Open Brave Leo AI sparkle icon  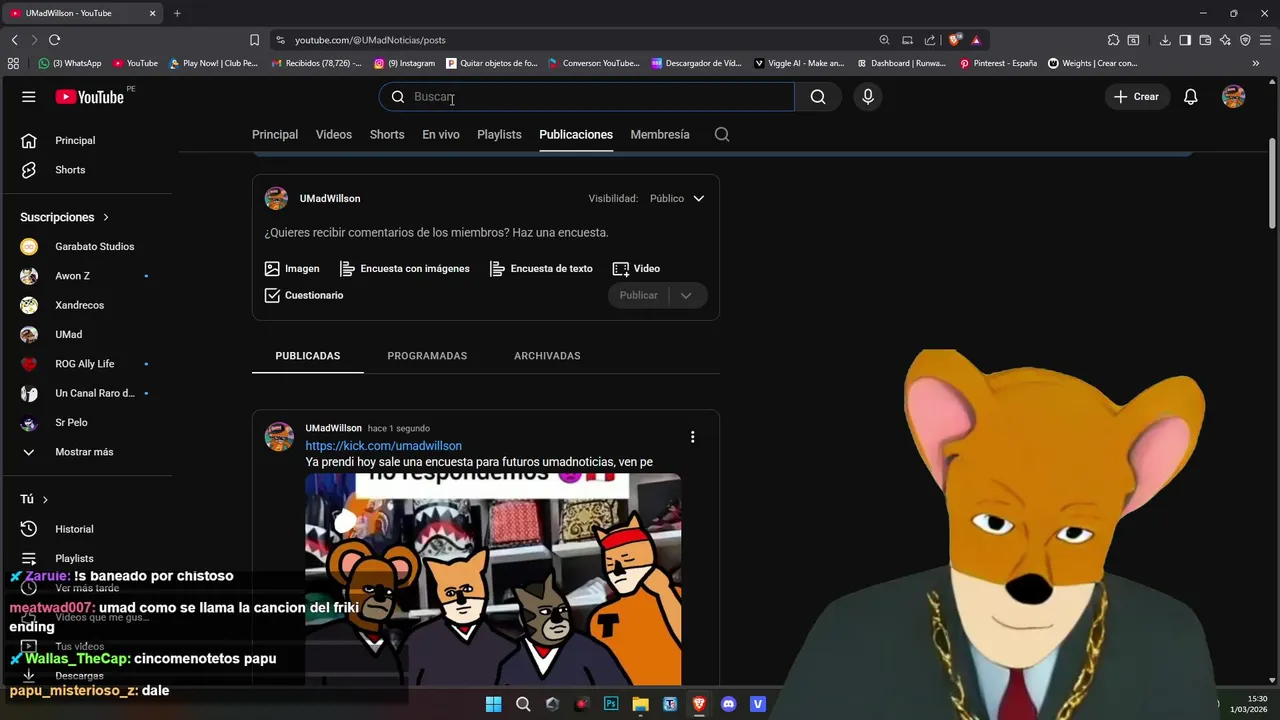pyautogui.click(x=1225, y=40)
